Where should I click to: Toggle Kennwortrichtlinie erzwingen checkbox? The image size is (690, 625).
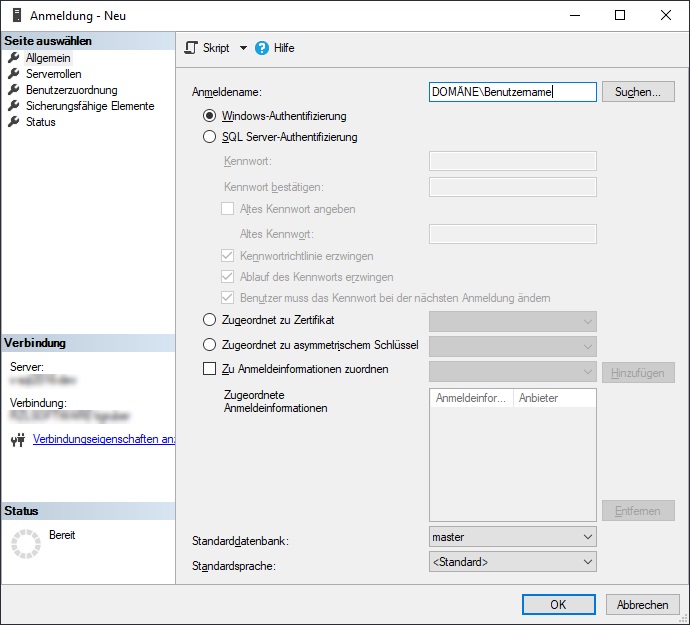pyautogui.click(x=227, y=255)
